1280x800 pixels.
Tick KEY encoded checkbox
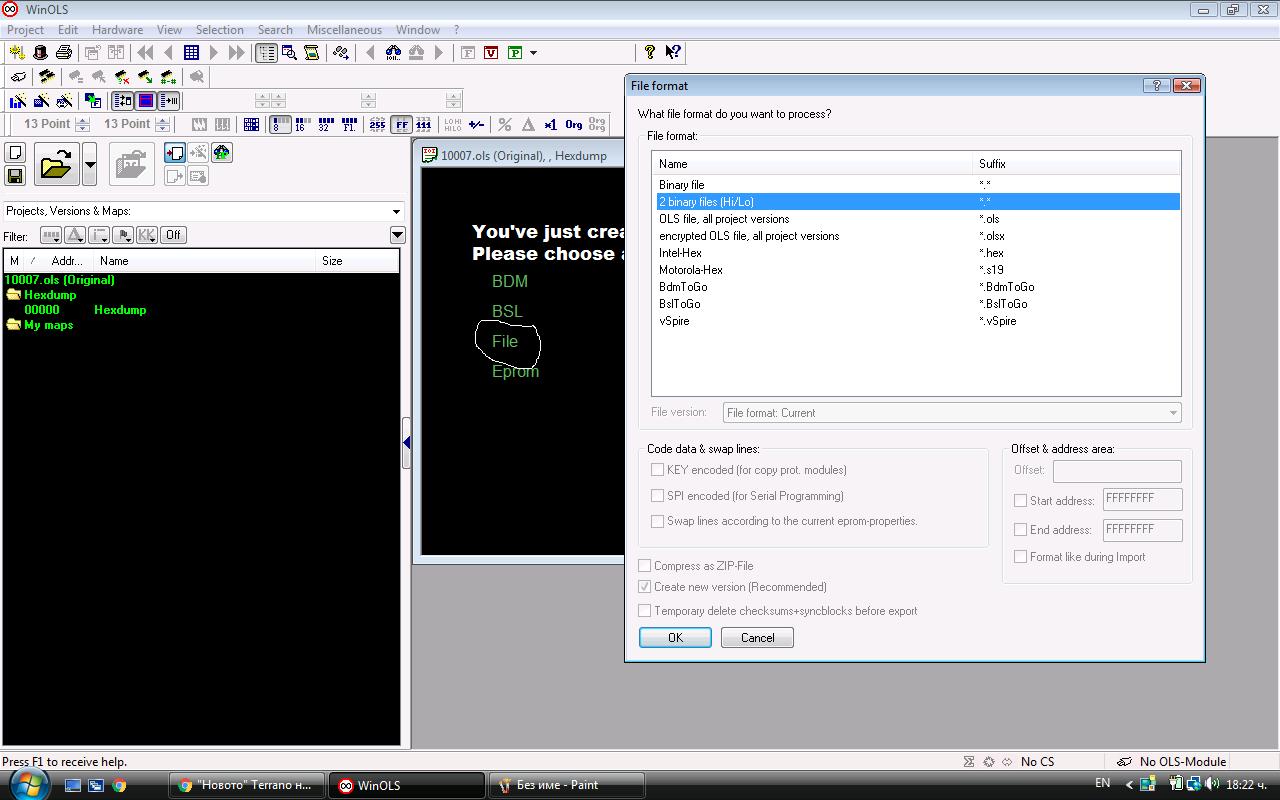click(657, 470)
